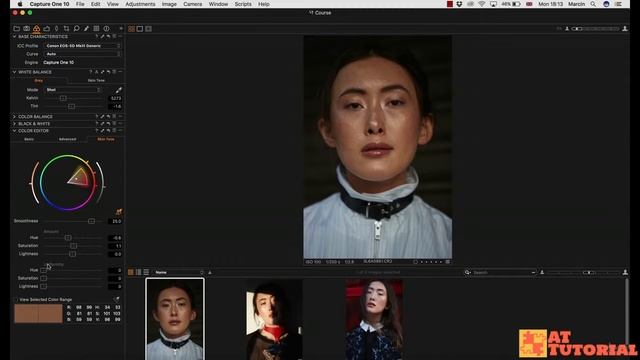Open macOS Spotlight search icon

point(593,4)
